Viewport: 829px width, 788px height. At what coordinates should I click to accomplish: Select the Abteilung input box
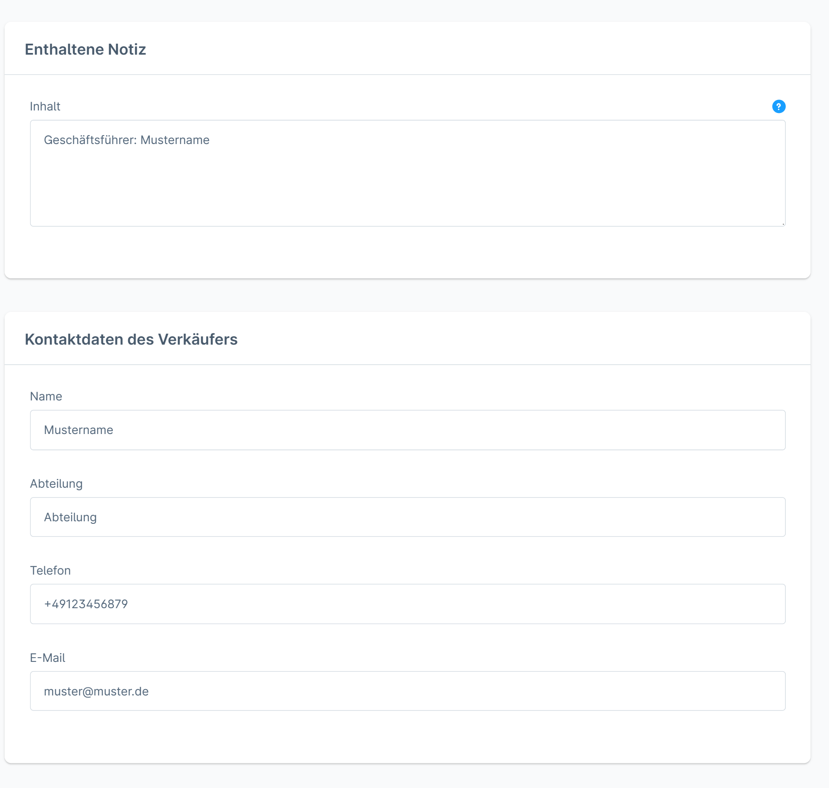[x=408, y=517]
